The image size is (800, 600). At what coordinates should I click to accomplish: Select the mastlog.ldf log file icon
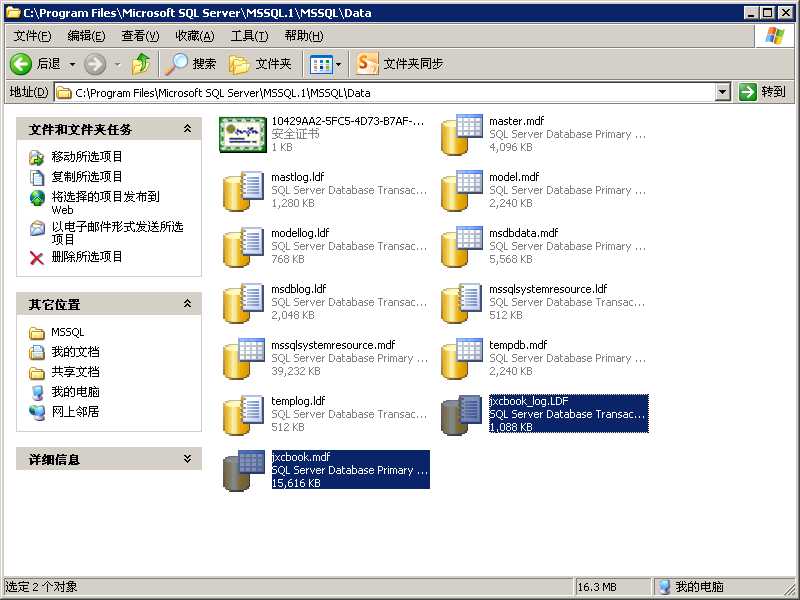click(243, 190)
